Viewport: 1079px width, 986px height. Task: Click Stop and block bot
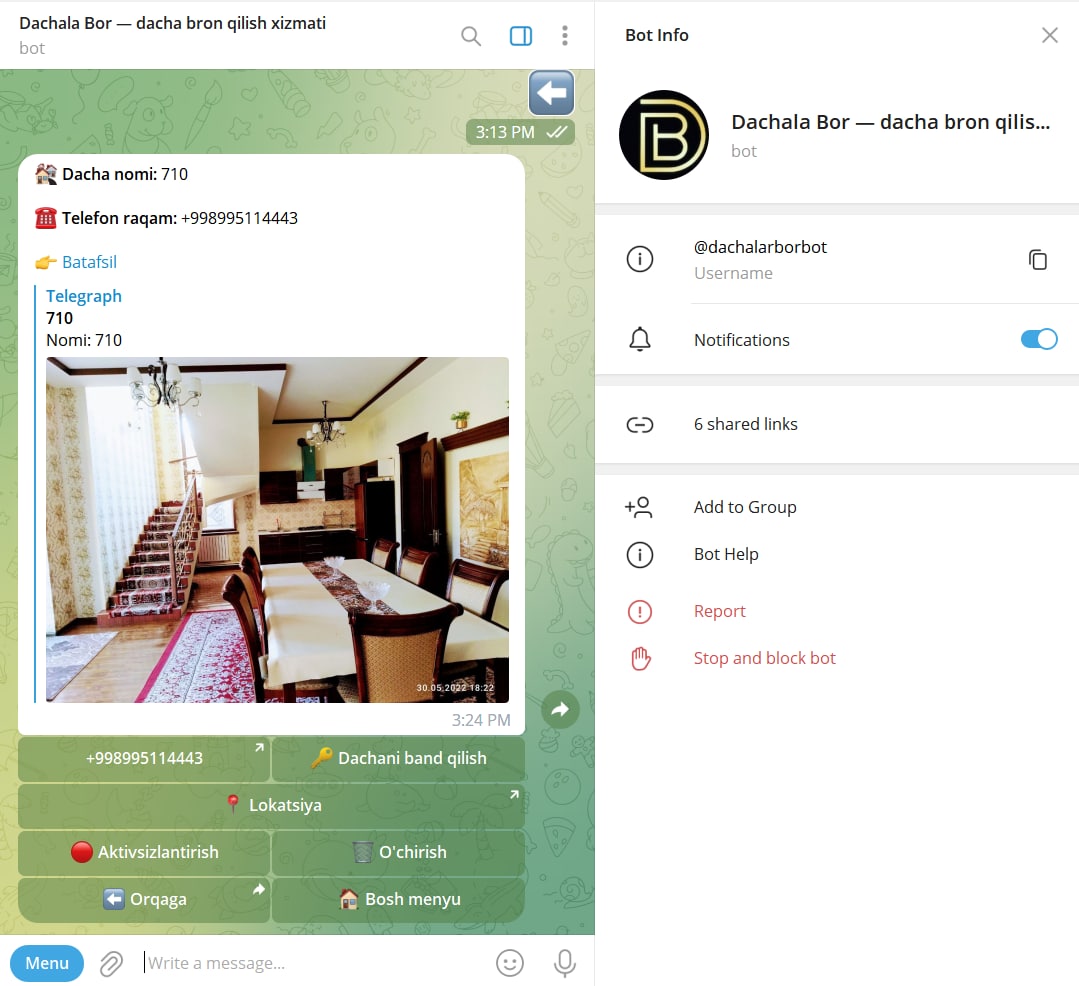764,658
